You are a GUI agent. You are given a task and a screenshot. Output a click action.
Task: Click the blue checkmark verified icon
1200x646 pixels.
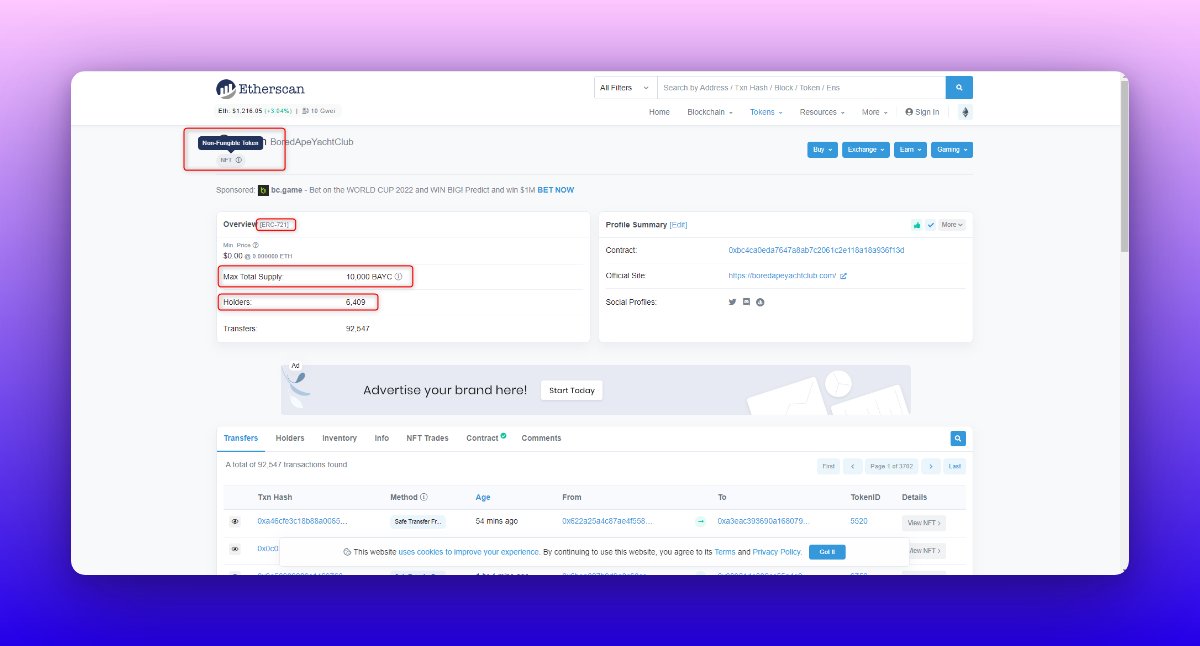pos(931,225)
